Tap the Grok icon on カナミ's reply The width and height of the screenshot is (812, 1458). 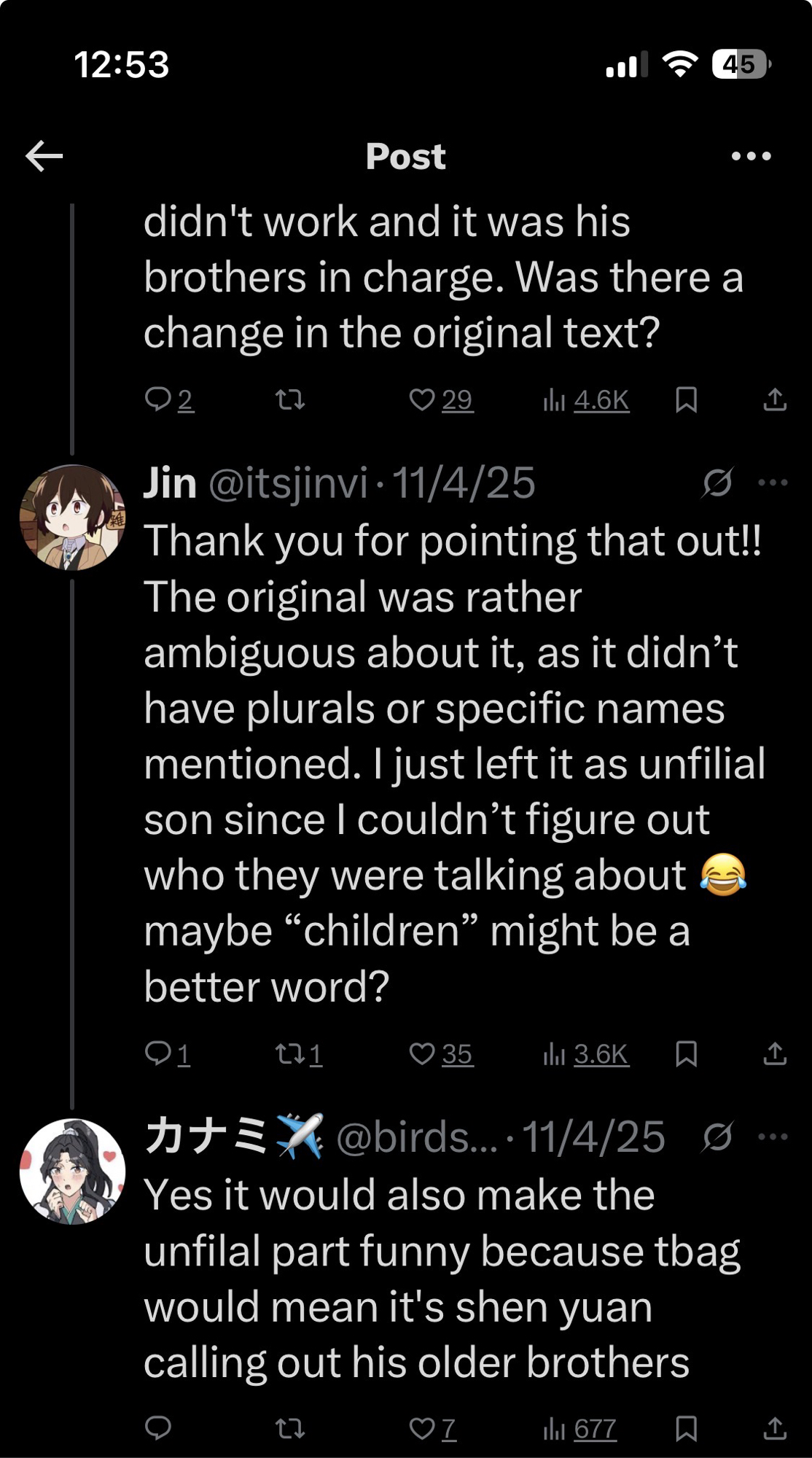click(x=717, y=1137)
